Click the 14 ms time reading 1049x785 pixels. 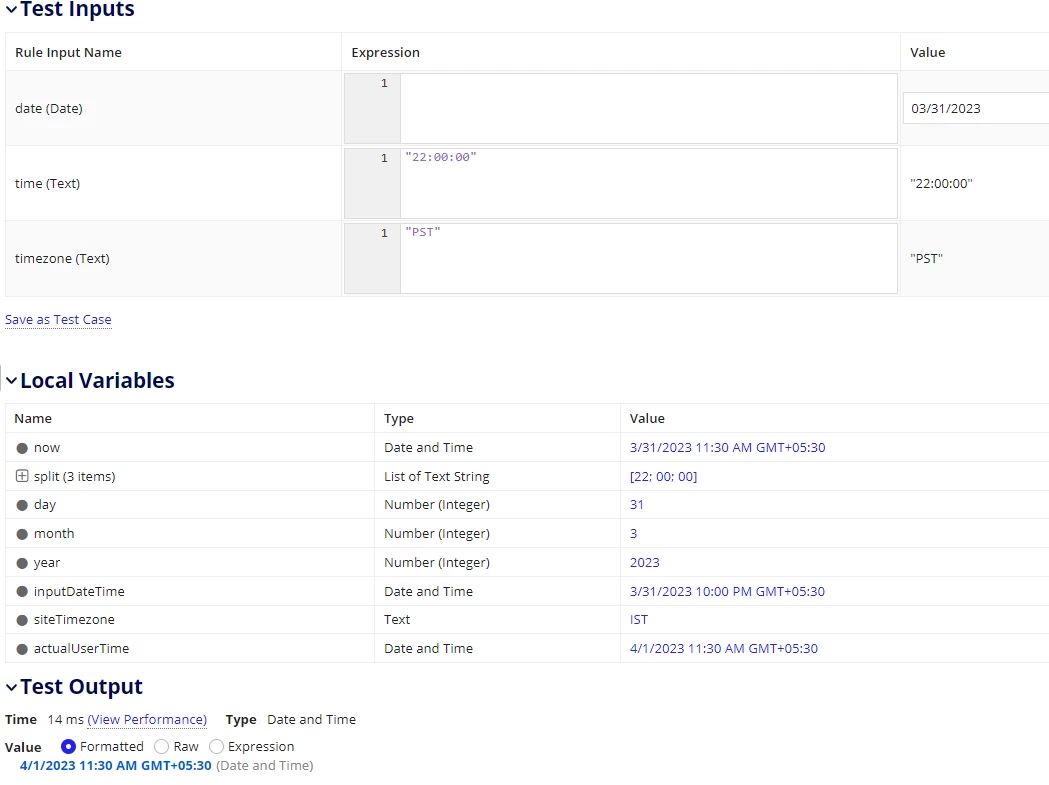pos(66,719)
